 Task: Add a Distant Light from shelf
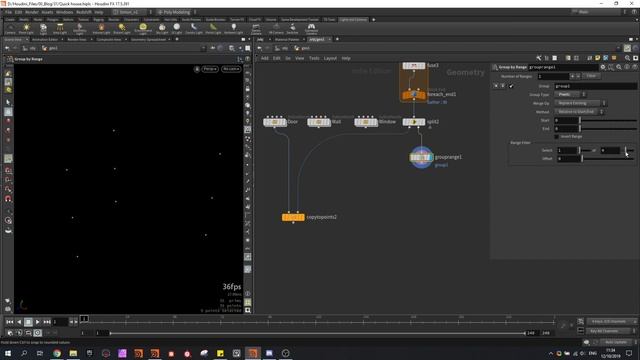coord(122,29)
